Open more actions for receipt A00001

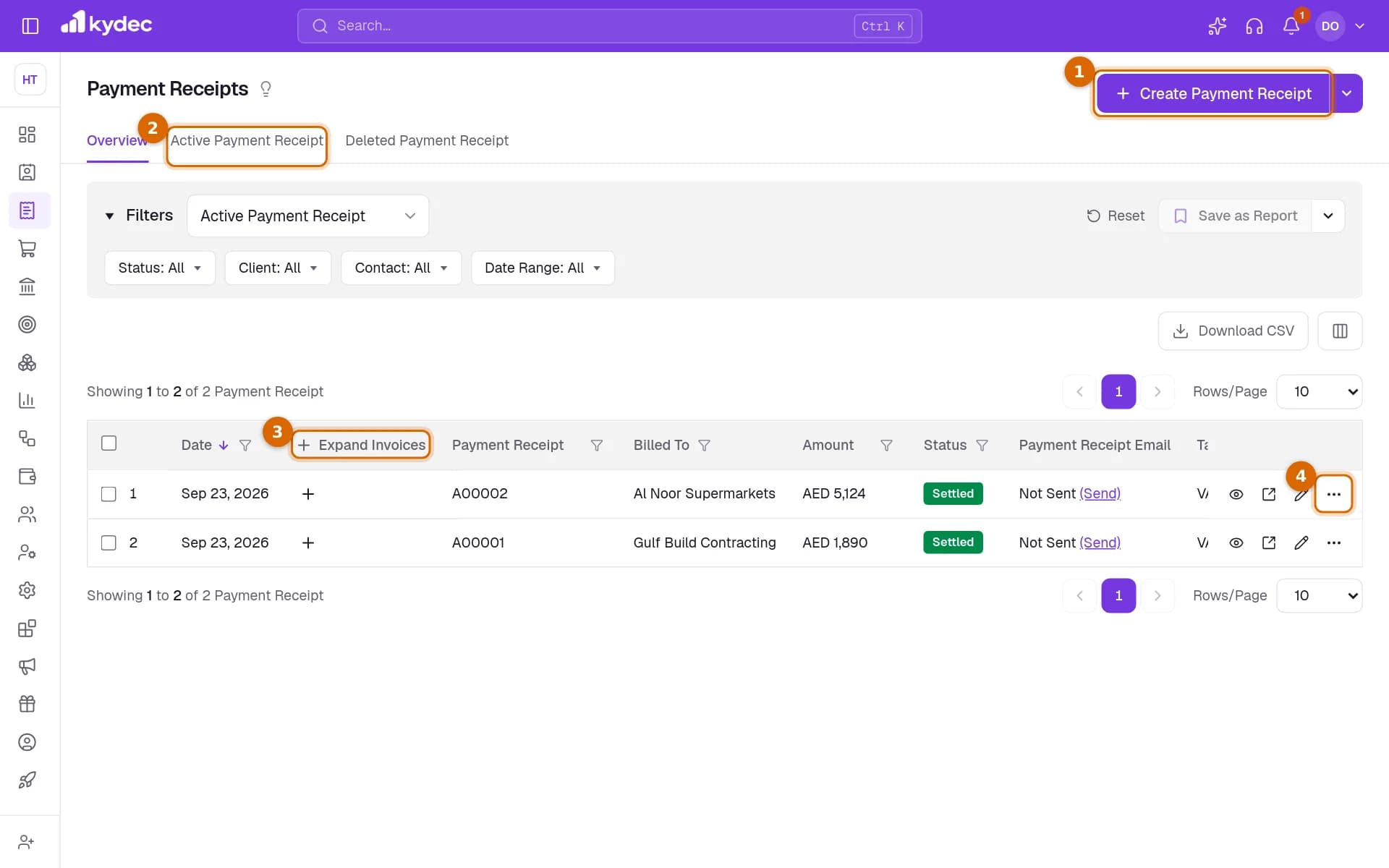click(x=1333, y=542)
